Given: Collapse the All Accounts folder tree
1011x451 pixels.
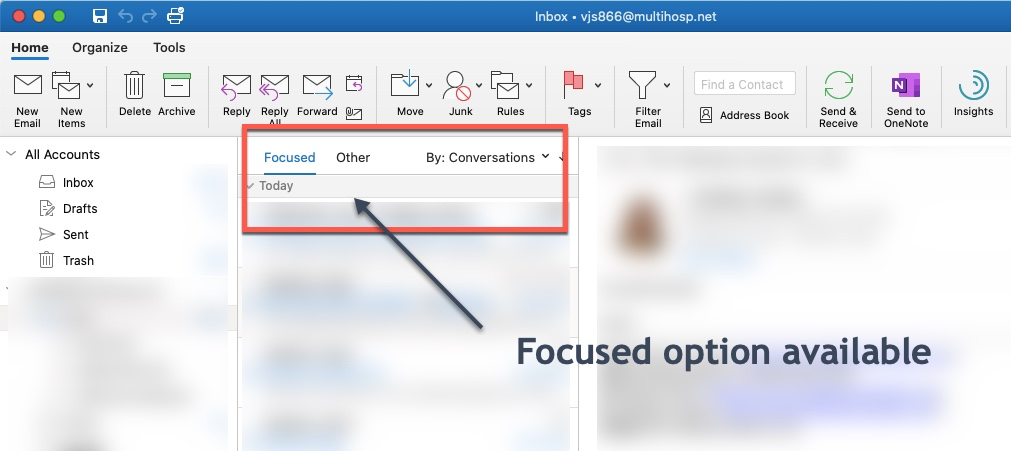Looking at the screenshot, I should (10, 154).
